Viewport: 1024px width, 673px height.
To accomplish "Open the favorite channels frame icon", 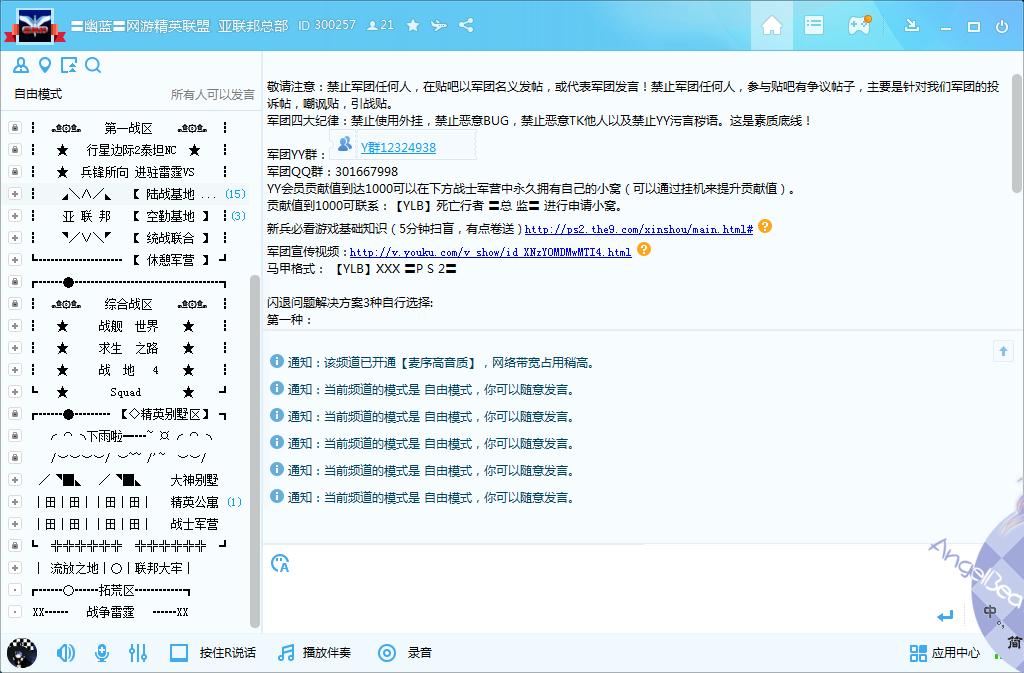I will tap(69, 65).
